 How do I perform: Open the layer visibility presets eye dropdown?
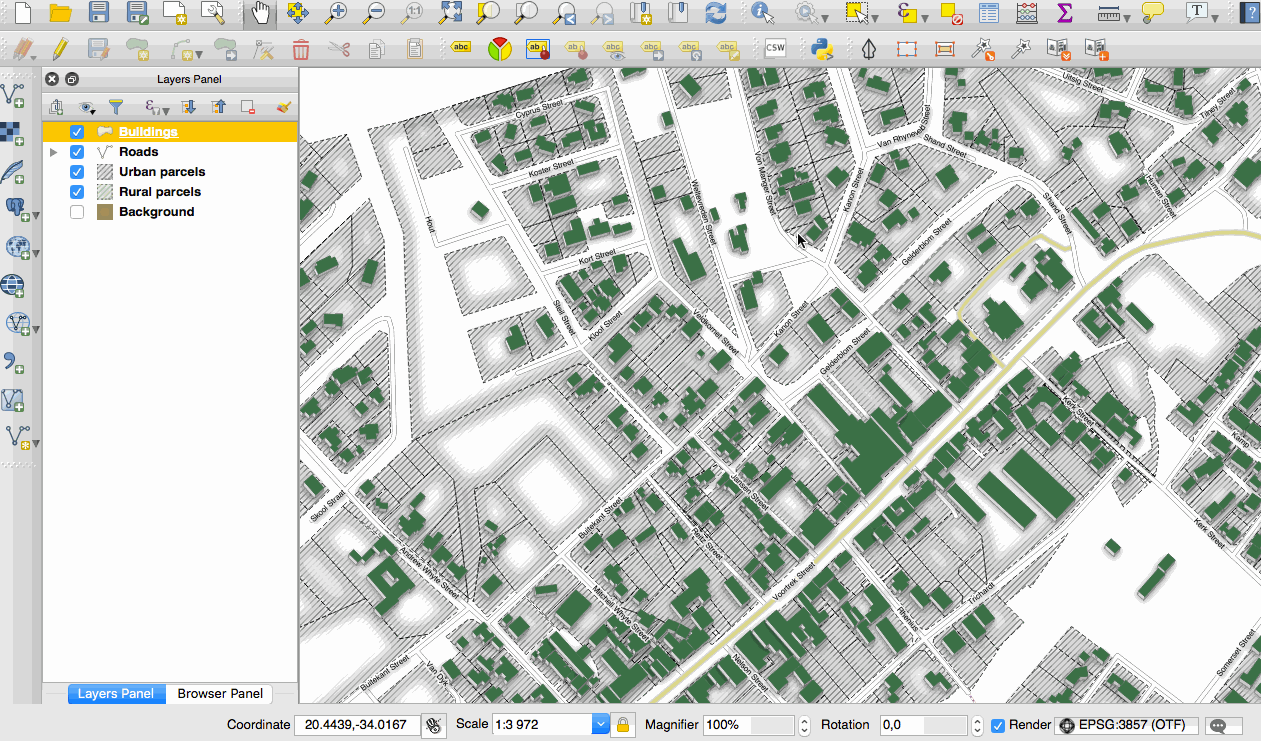coord(87,107)
